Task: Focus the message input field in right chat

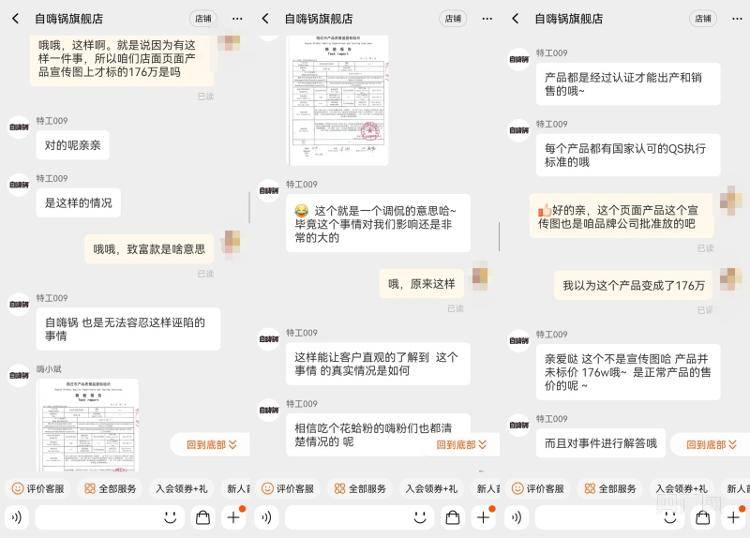Action: [609, 517]
